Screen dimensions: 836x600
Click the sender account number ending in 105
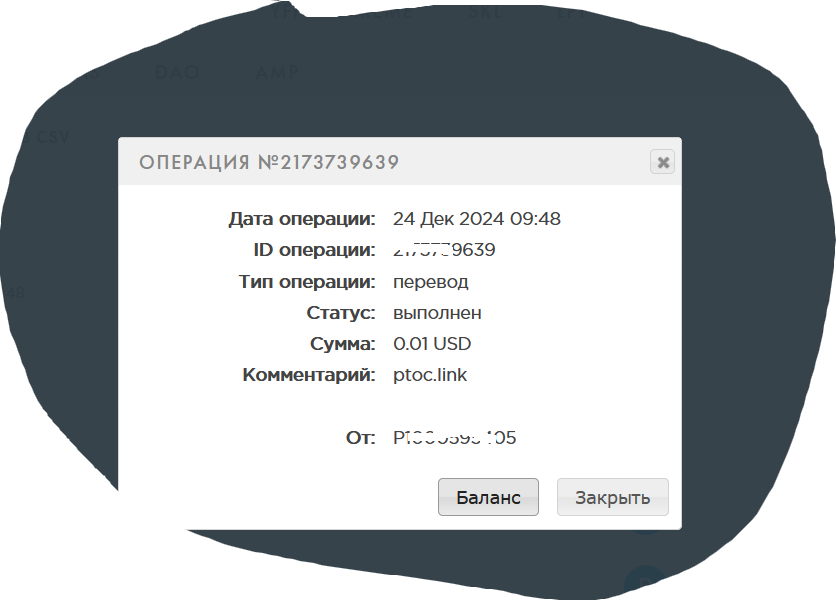point(454,438)
